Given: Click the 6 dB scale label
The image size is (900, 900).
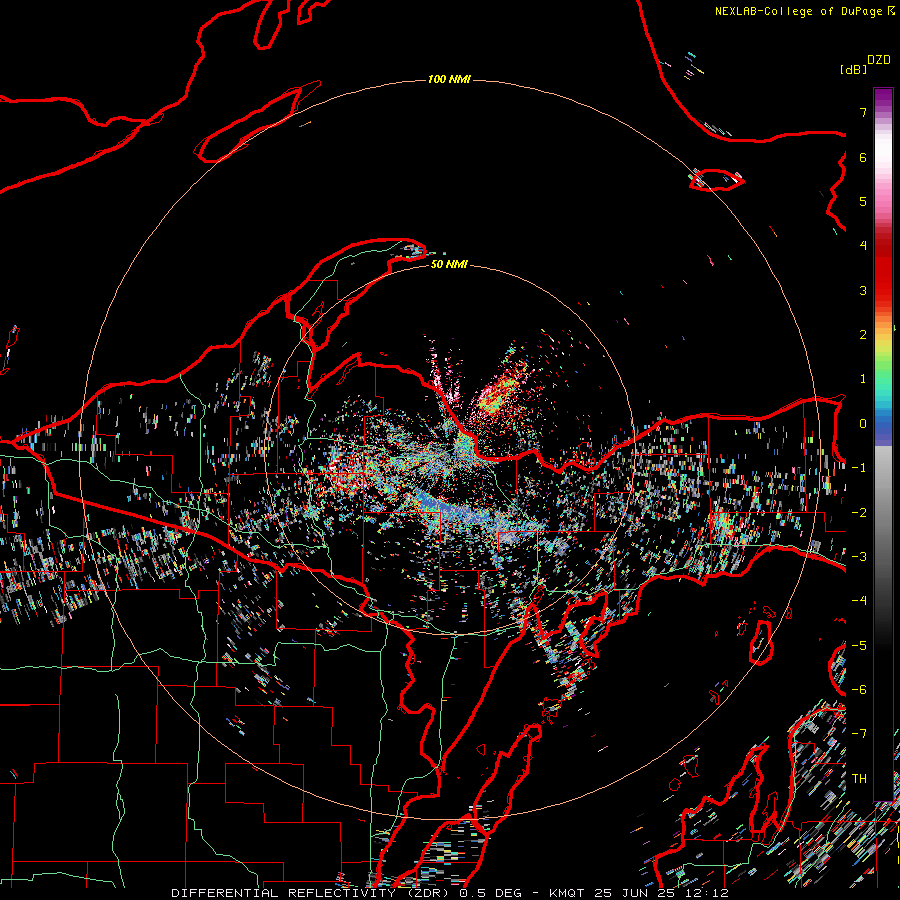Looking at the screenshot, I should (863, 157).
